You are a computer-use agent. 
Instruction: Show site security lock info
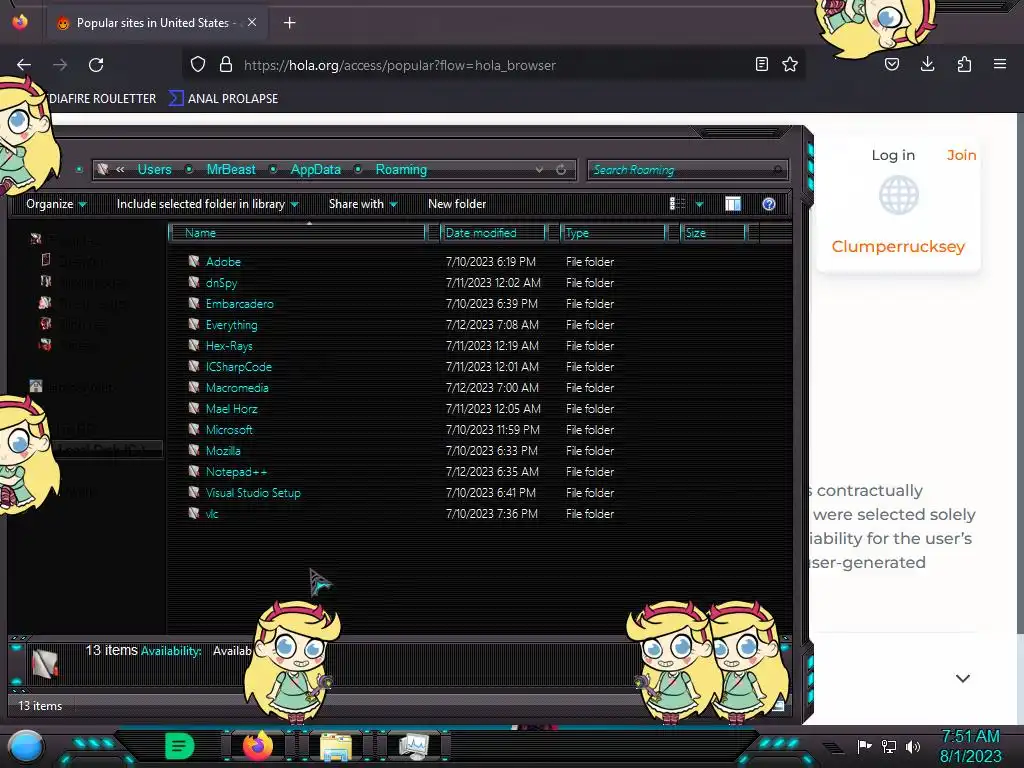[226, 64]
